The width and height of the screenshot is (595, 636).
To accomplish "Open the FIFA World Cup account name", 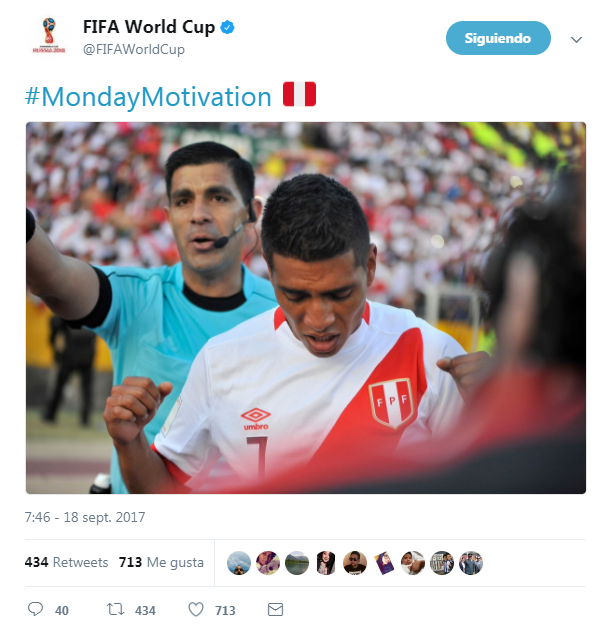I will [149, 27].
